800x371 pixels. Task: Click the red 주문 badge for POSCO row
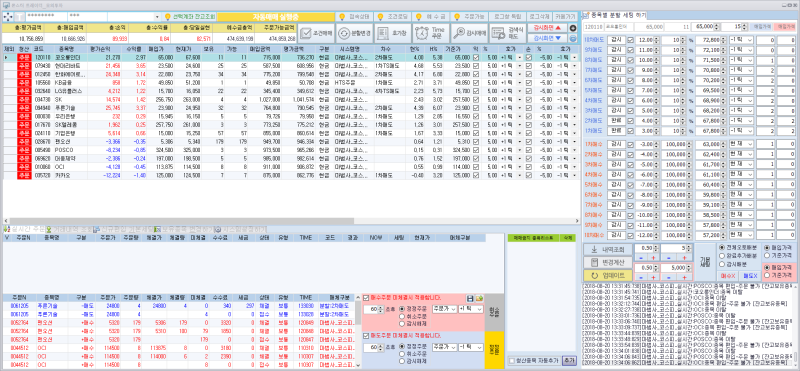pos(24,150)
